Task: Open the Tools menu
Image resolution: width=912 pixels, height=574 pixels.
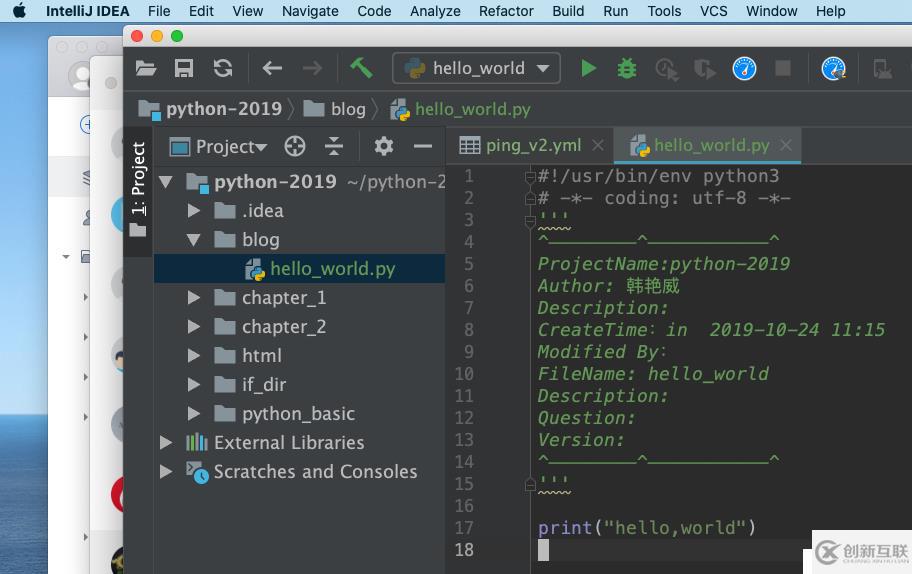Action: click(x=664, y=10)
